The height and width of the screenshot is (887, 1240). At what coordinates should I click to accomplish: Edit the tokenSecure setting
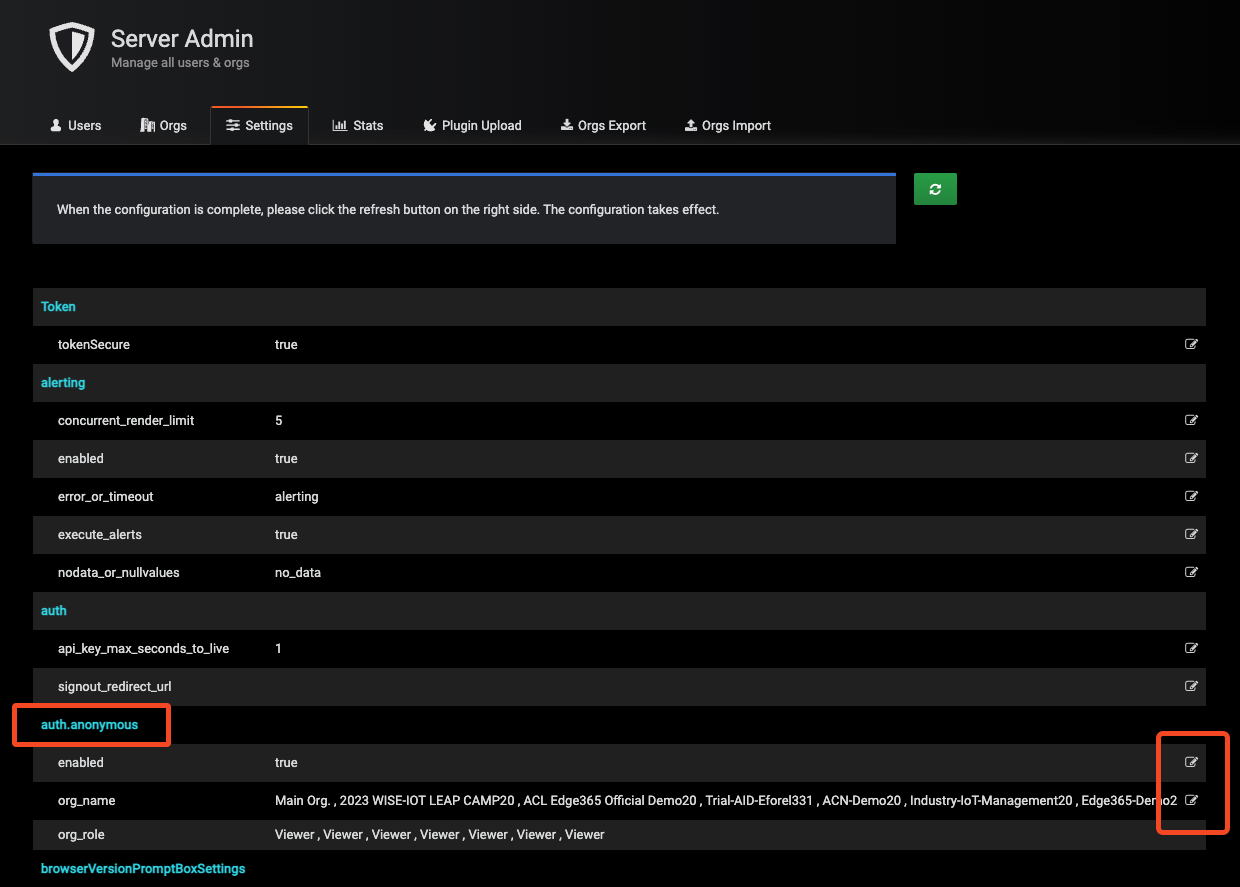point(1191,344)
